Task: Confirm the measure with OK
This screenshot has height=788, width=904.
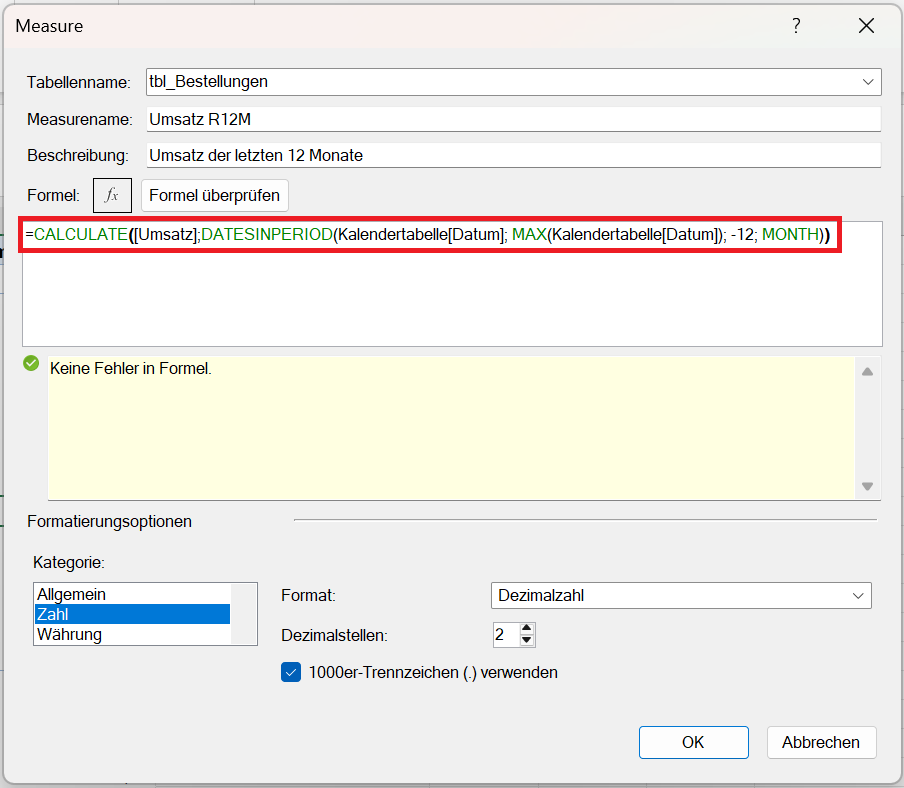Action: tap(693, 742)
